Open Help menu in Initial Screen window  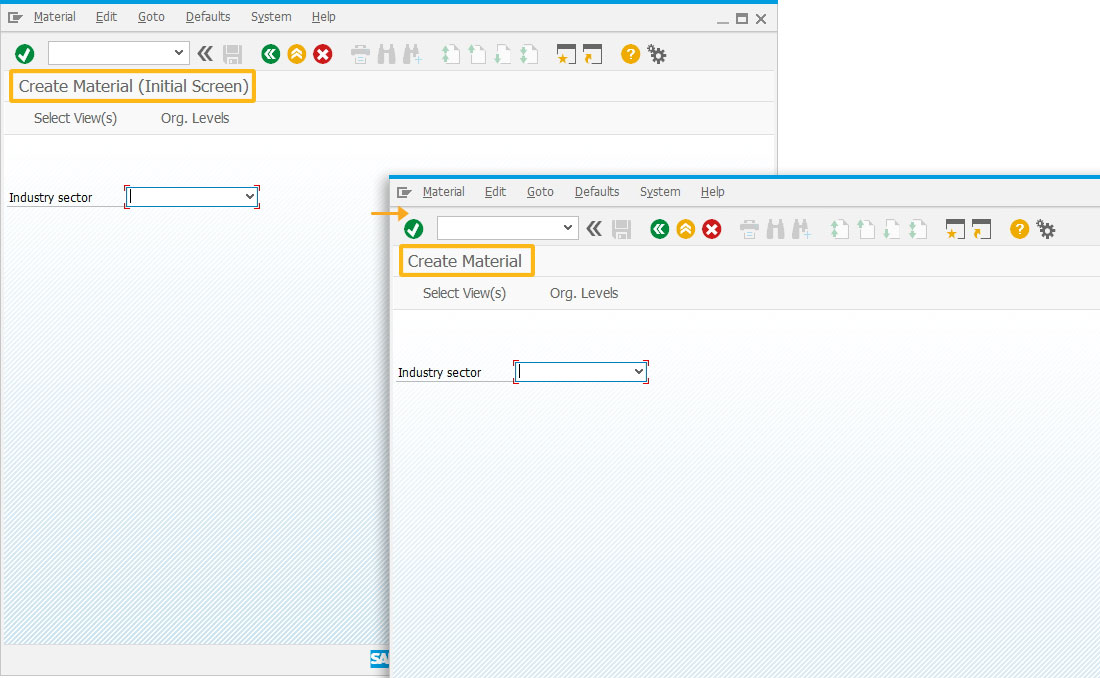323,17
